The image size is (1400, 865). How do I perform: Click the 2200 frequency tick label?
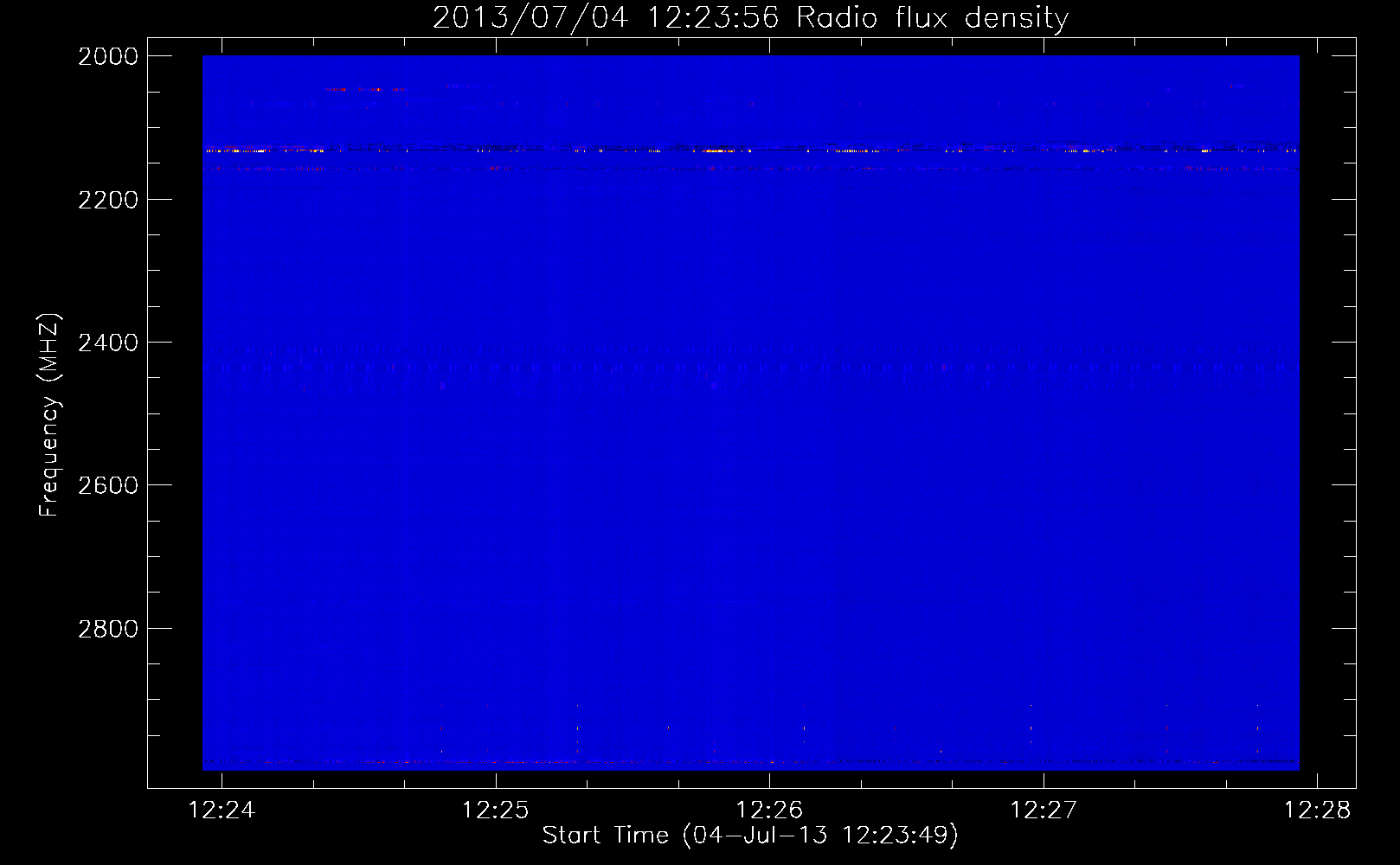108,200
